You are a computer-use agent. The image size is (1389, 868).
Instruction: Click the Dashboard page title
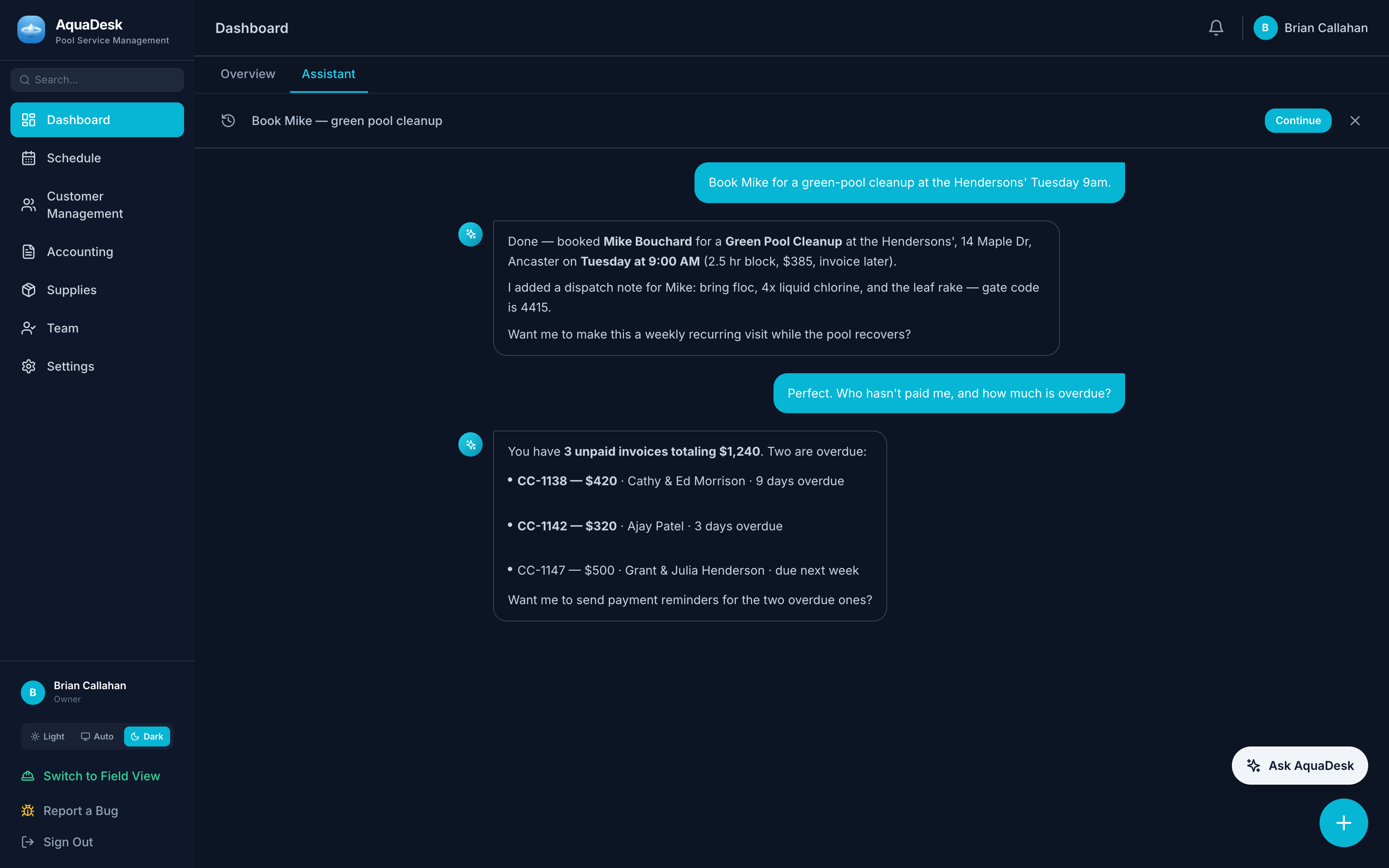[x=251, y=27]
